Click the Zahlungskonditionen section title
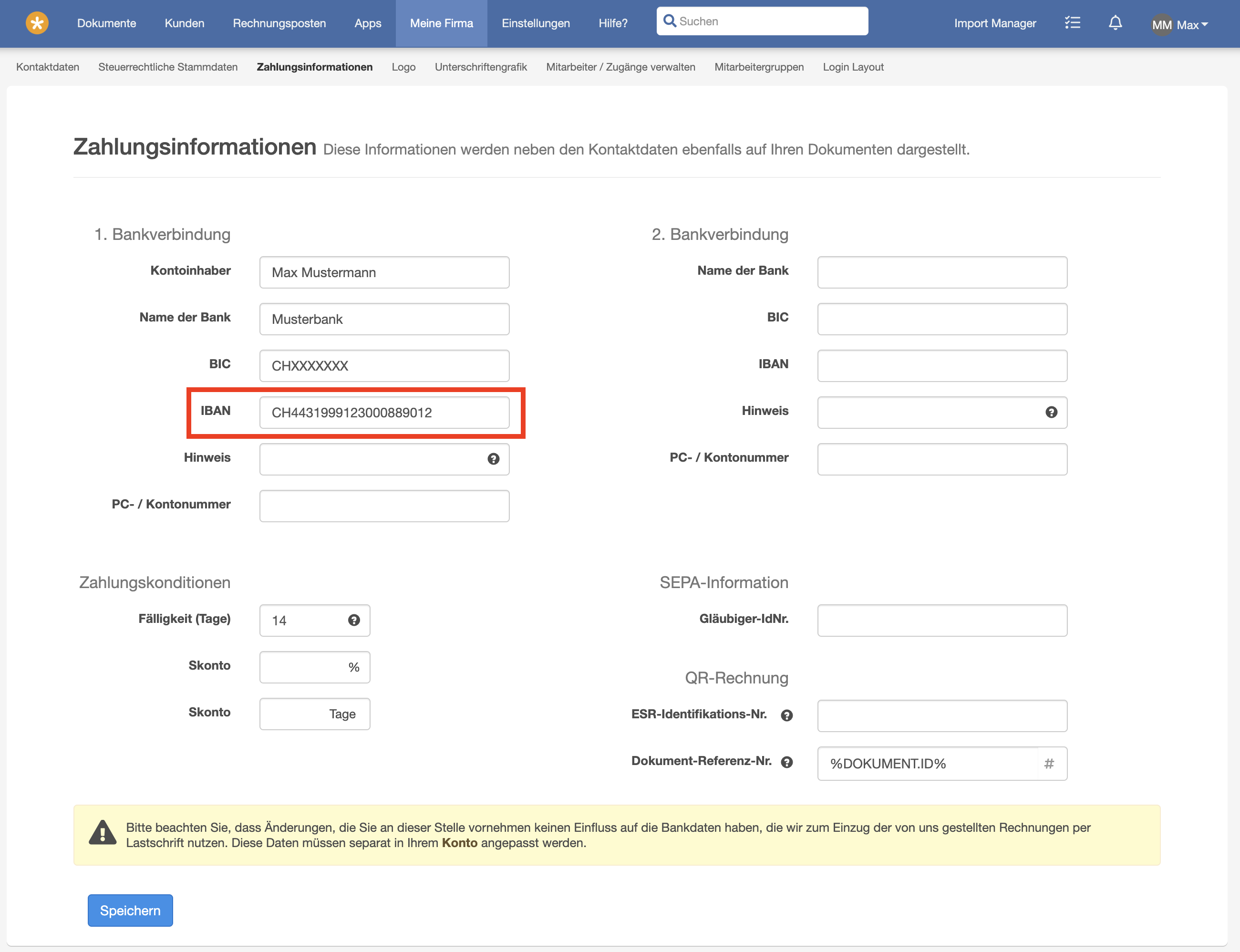 (x=155, y=582)
